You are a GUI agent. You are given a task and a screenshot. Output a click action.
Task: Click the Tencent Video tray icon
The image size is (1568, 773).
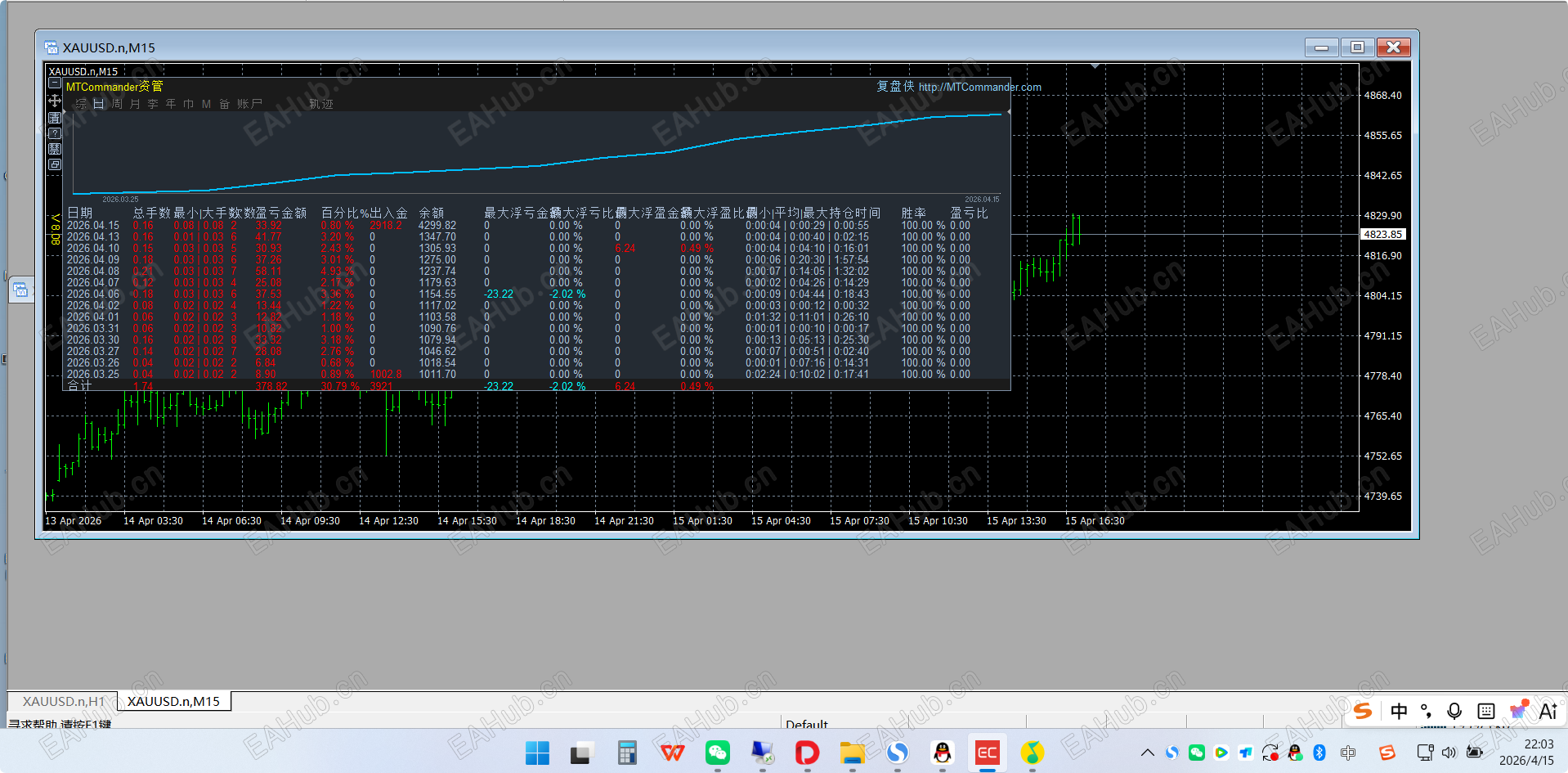click(x=1221, y=753)
